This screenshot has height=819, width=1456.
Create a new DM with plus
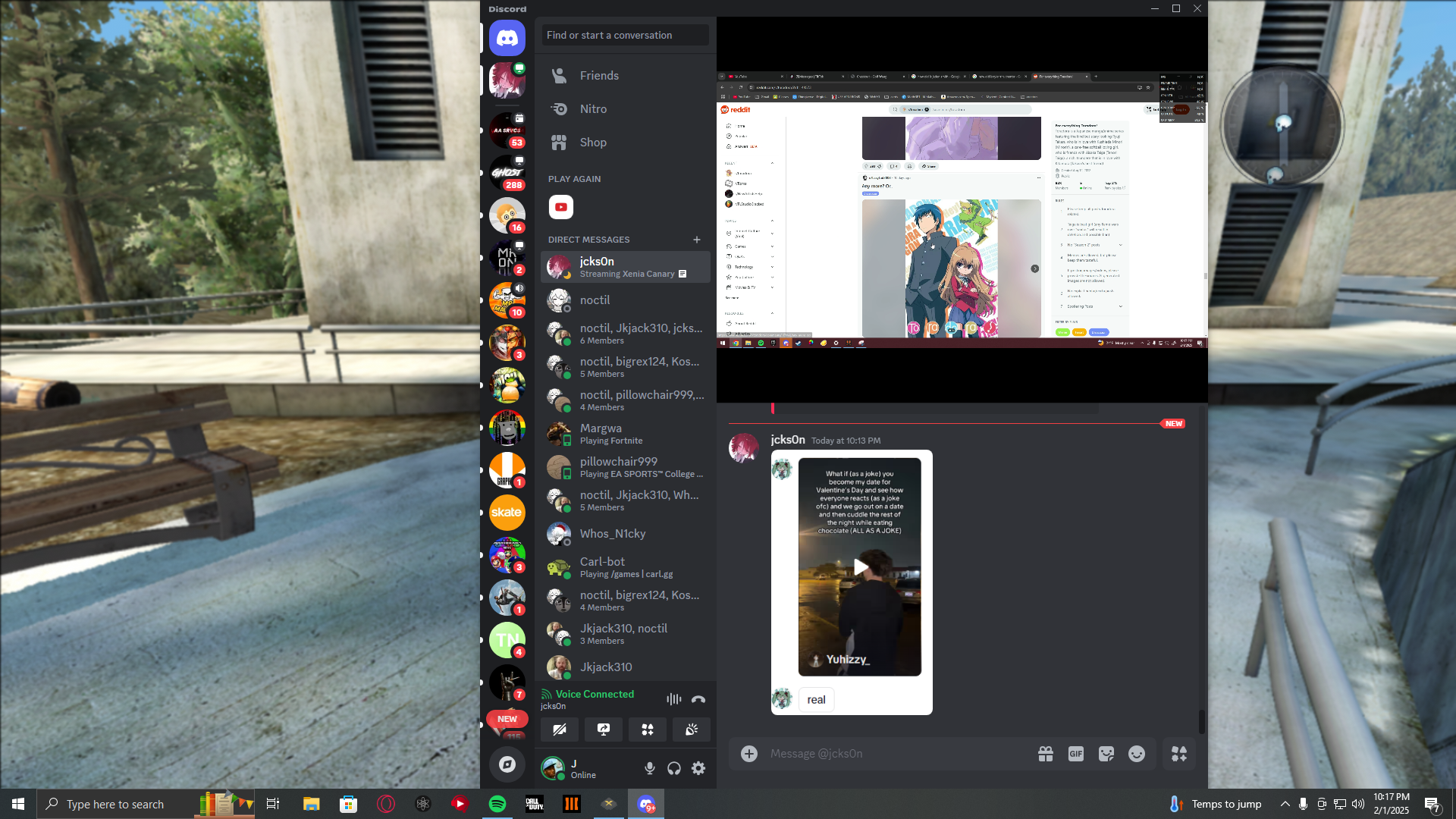click(x=697, y=240)
